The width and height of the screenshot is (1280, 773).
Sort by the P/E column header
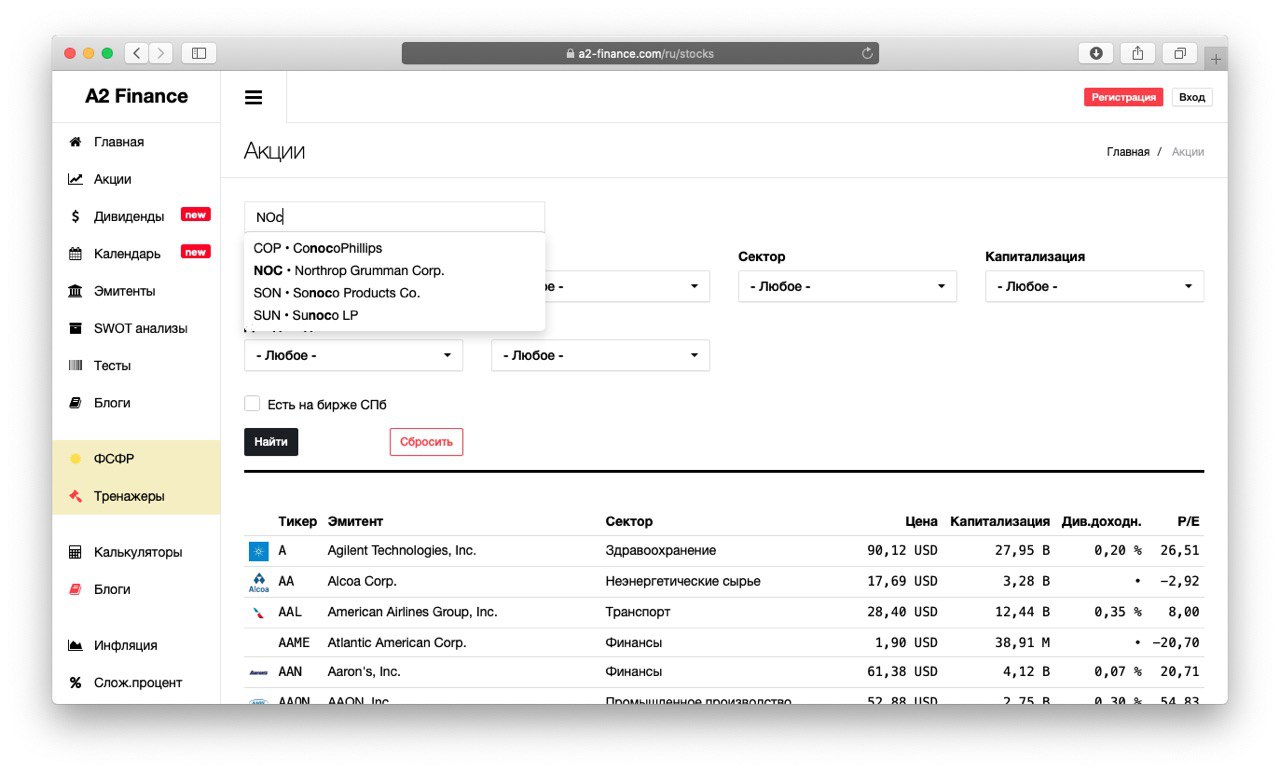click(x=1188, y=521)
